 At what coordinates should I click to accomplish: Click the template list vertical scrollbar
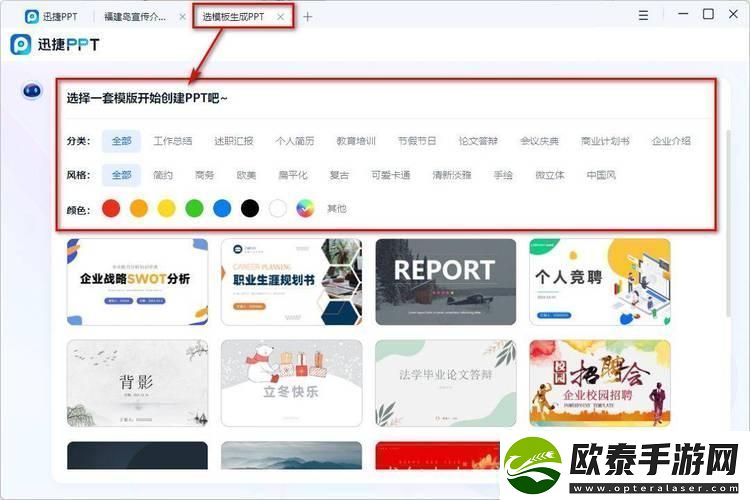pos(728,223)
